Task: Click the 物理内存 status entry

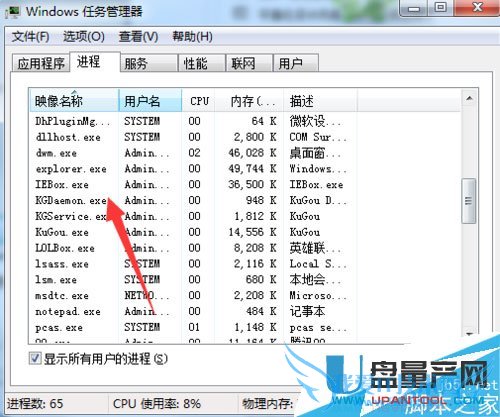Action: coord(268,404)
